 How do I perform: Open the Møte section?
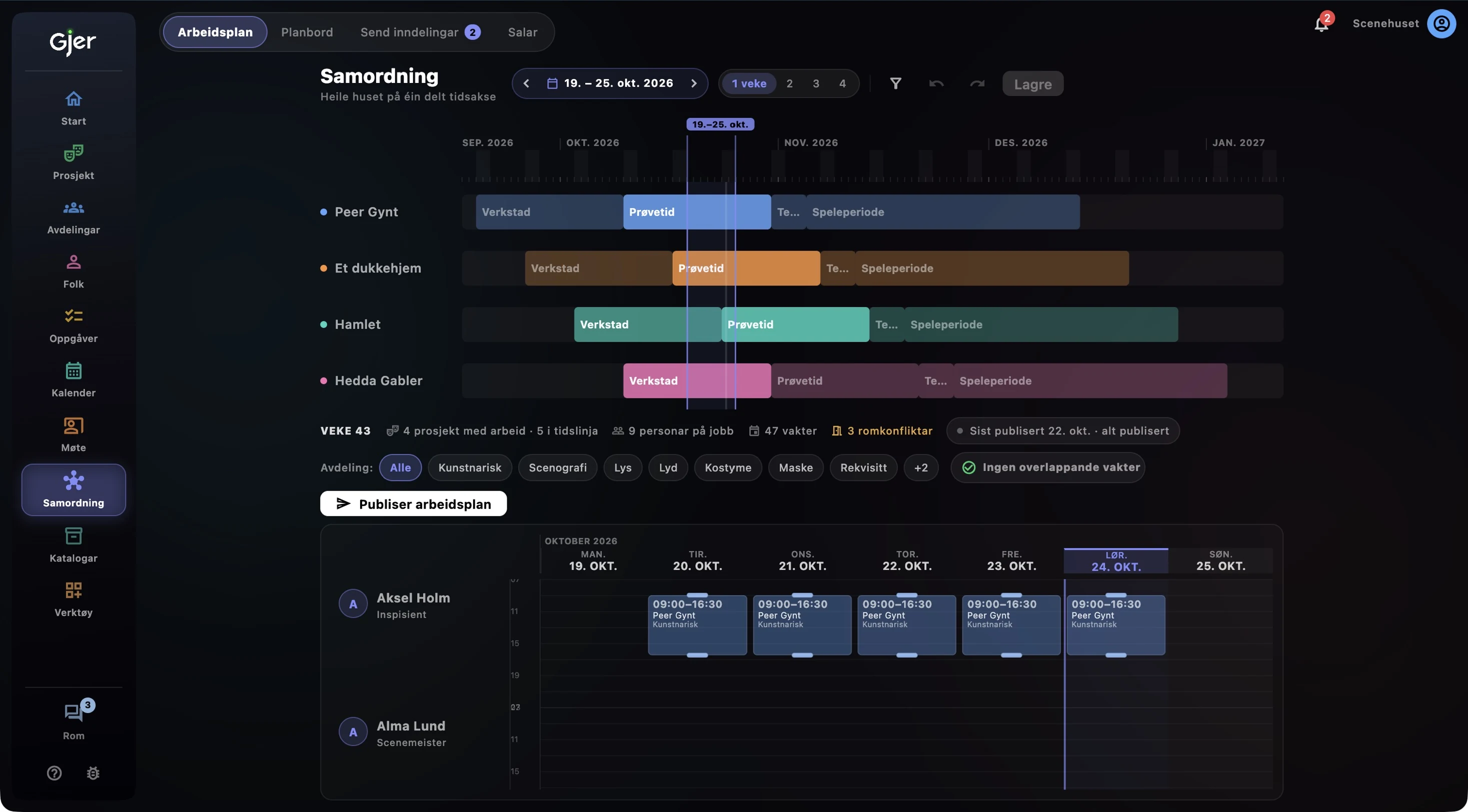pyautogui.click(x=74, y=435)
